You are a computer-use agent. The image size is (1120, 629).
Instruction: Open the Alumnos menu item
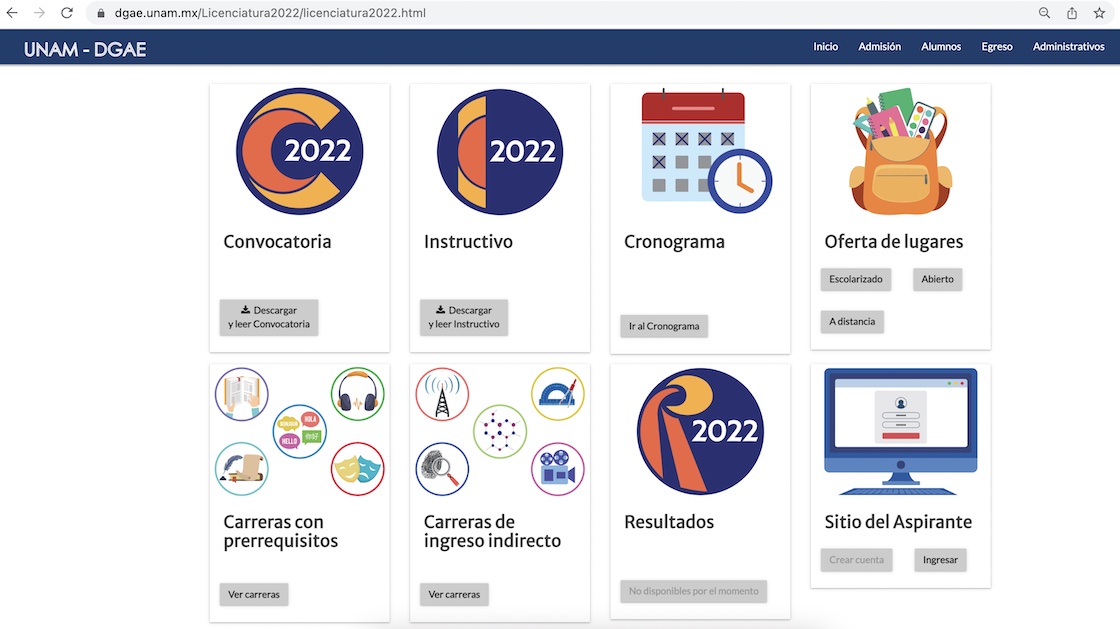tap(941, 47)
